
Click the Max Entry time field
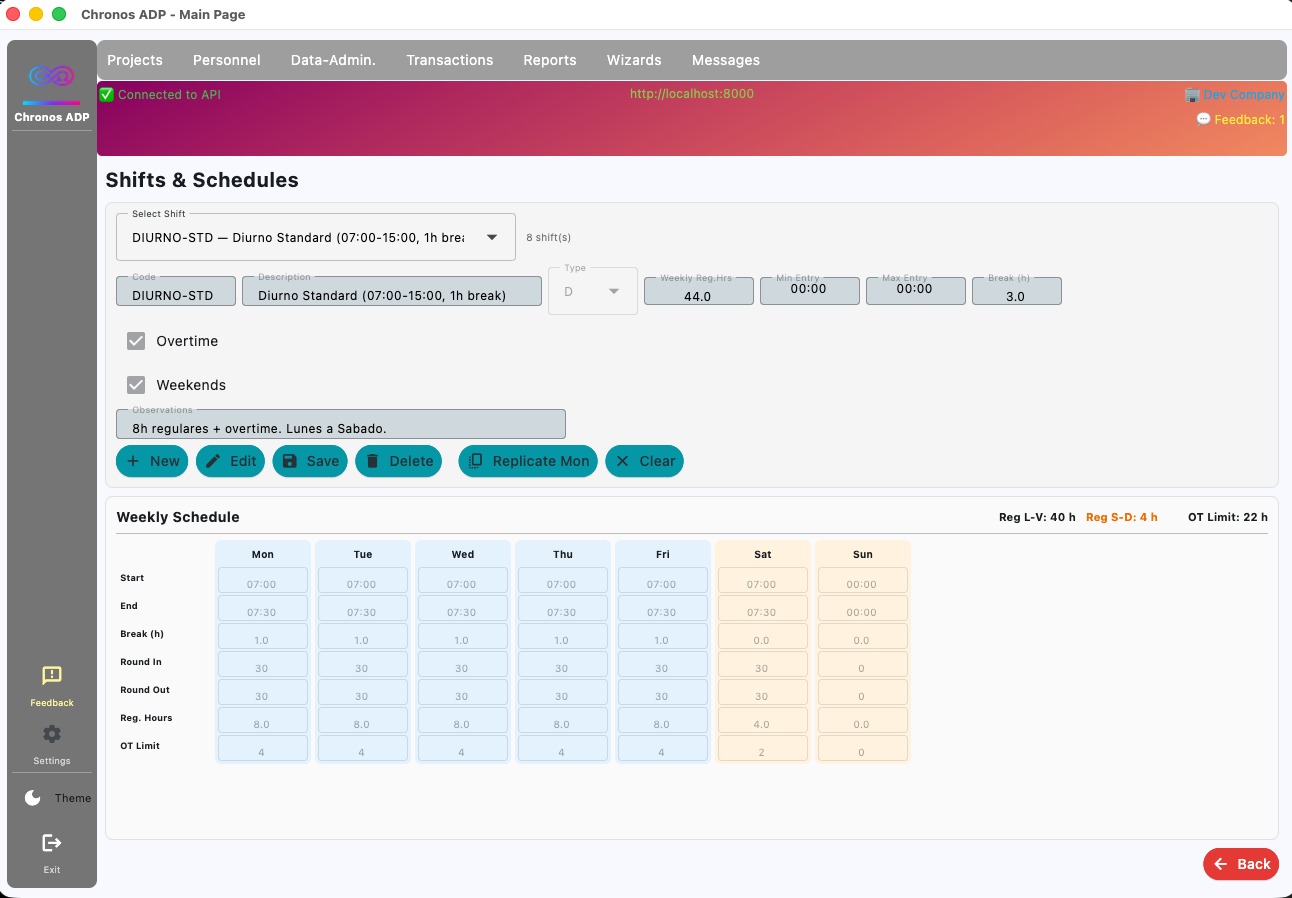click(916, 291)
